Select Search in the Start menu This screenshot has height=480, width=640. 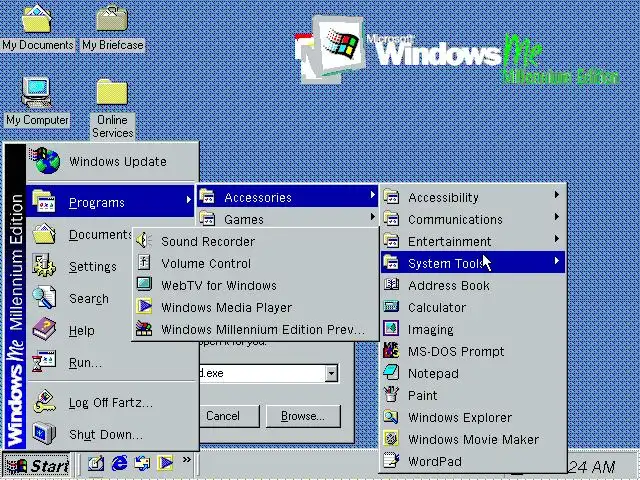tap(80, 298)
